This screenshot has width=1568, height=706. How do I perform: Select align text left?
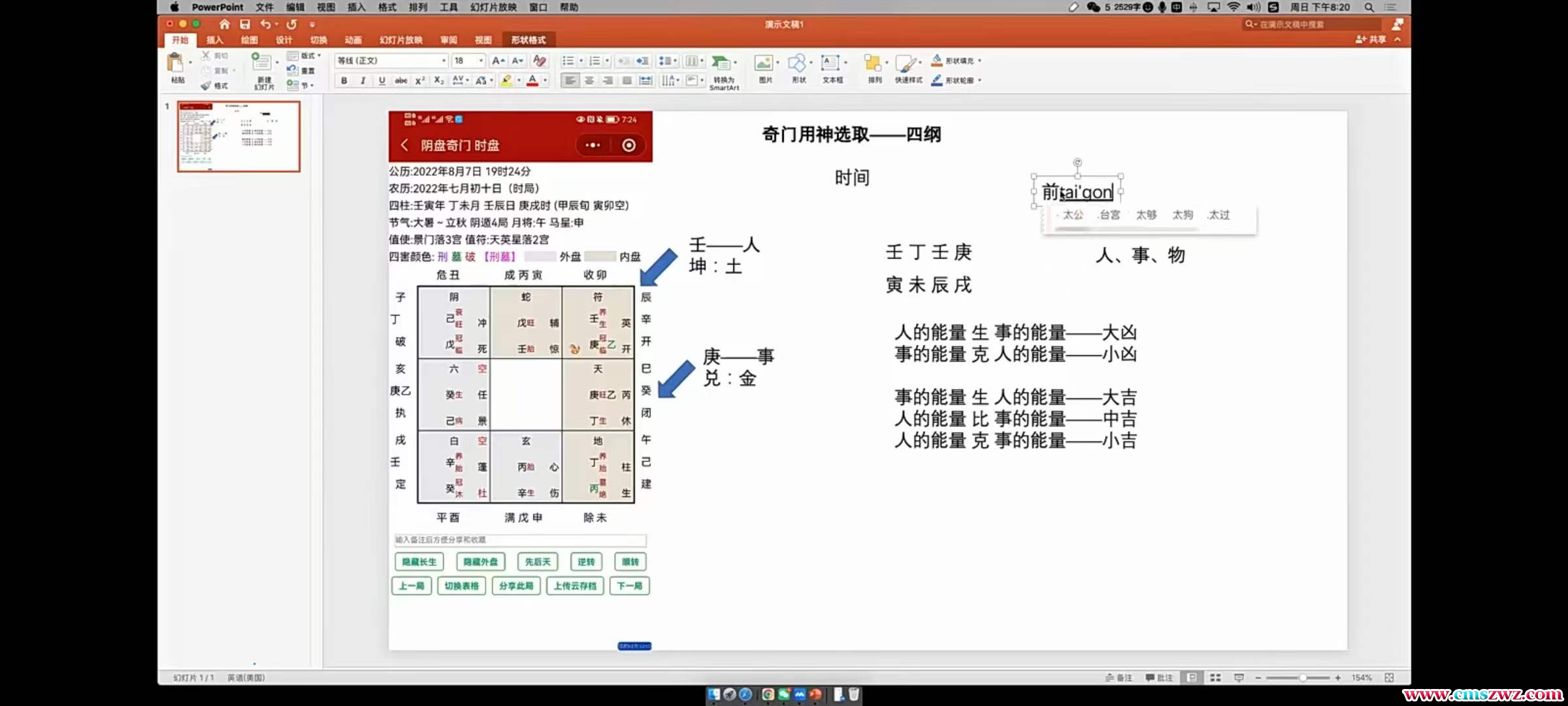pyautogui.click(x=570, y=80)
